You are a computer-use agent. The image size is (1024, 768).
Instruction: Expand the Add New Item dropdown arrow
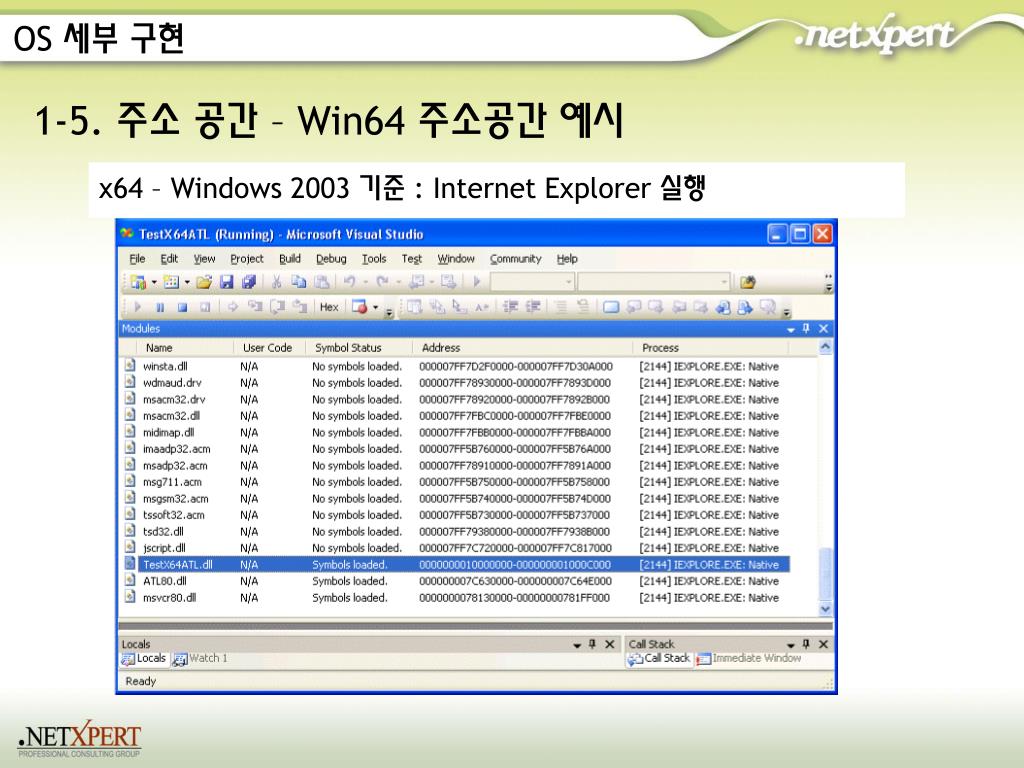tap(187, 282)
